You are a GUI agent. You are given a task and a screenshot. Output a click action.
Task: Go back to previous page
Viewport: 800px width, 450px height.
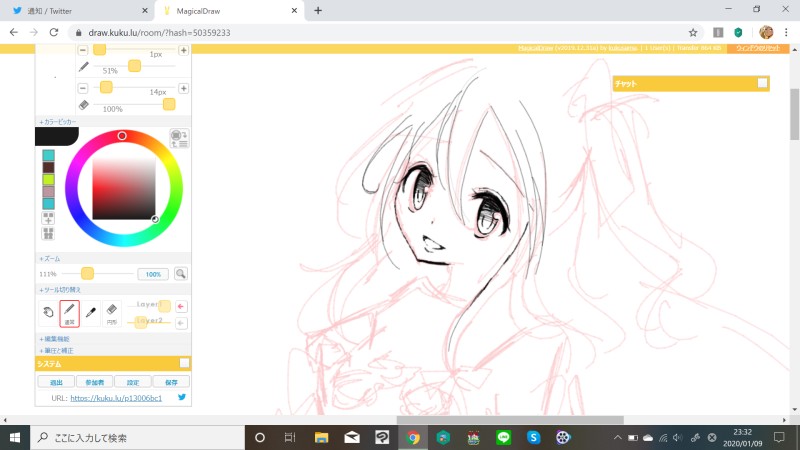tap(14, 33)
